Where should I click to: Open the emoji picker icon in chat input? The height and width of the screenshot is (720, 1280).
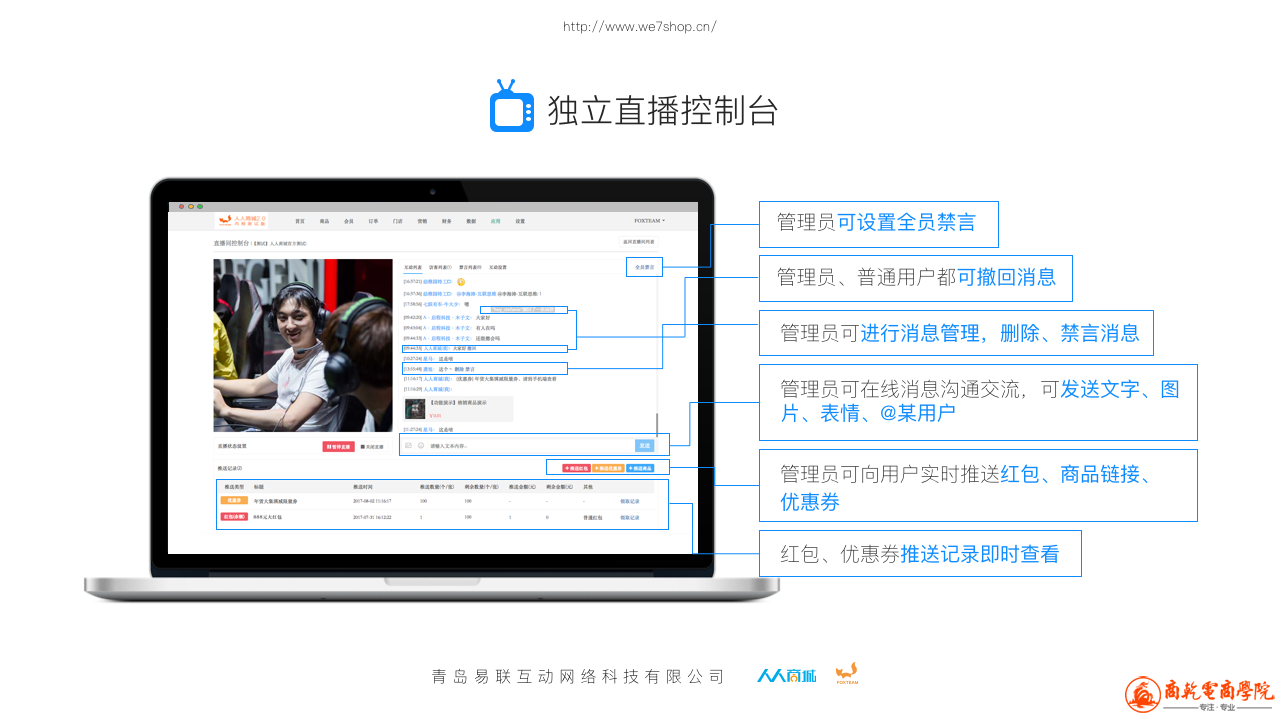pyautogui.click(x=421, y=445)
